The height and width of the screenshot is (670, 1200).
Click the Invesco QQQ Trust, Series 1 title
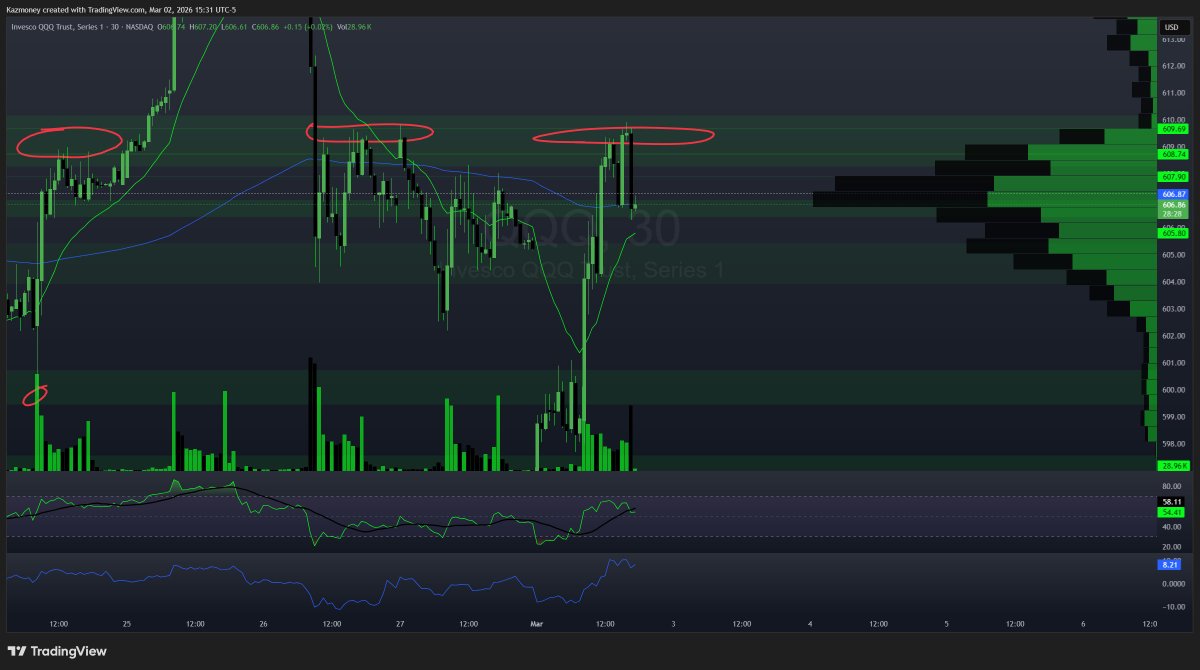click(57, 27)
